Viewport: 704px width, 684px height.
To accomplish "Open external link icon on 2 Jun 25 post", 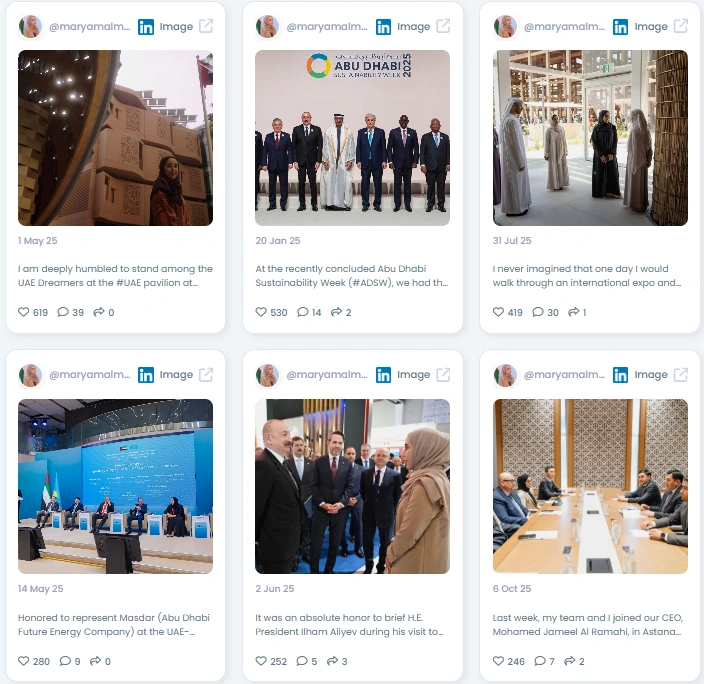I will click(x=443, y=374).
